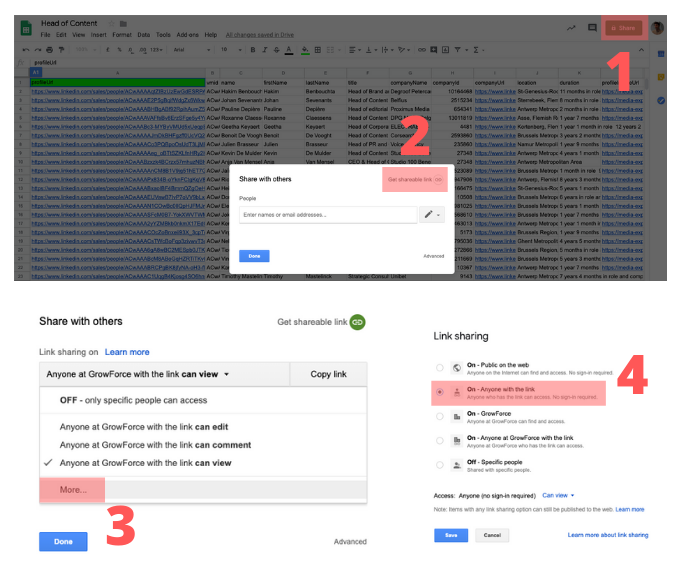Open the Can view access dropdown
This screenshot has height=577, width=694.
click(558, 496)
